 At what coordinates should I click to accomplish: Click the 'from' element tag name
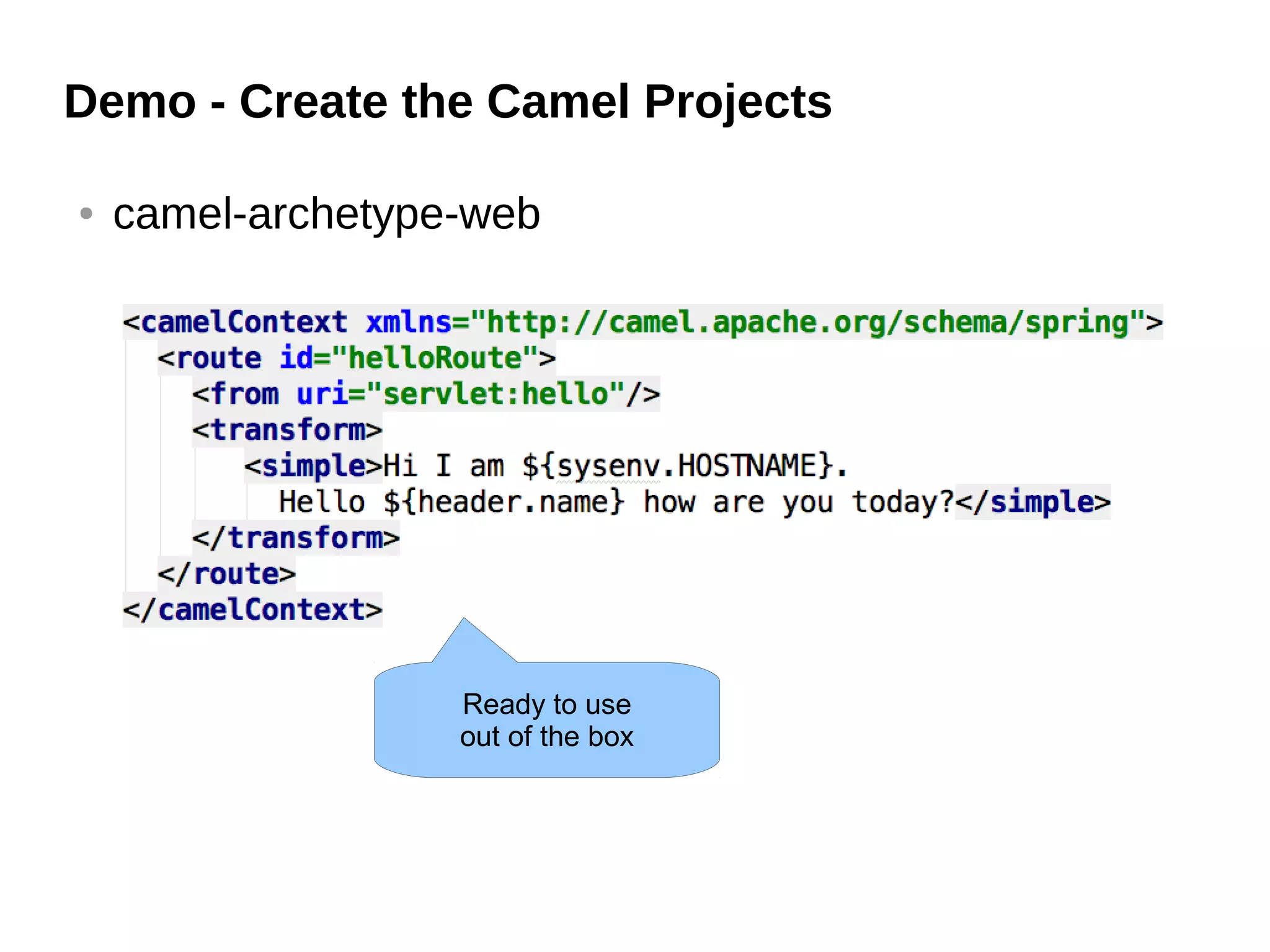(x=245, y=394)
